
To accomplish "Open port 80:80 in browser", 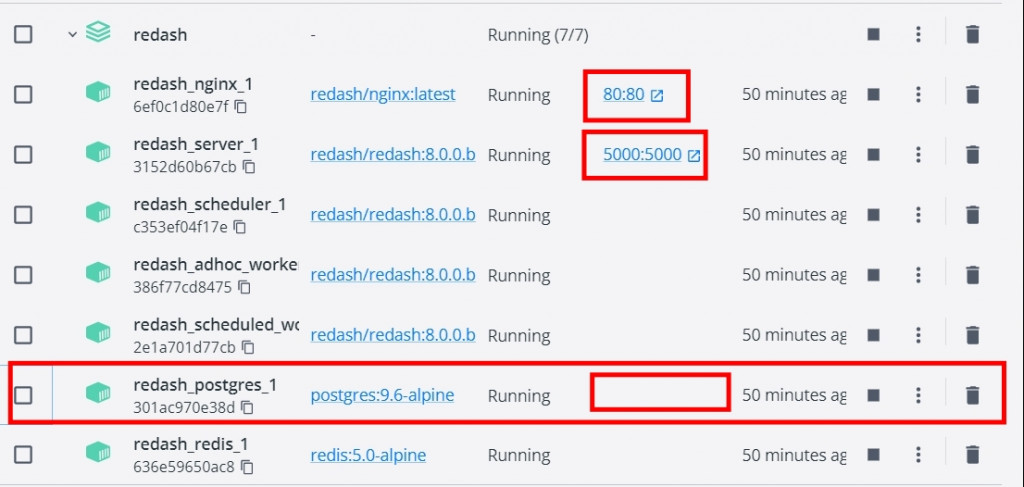I will click(x=633, y=95).
